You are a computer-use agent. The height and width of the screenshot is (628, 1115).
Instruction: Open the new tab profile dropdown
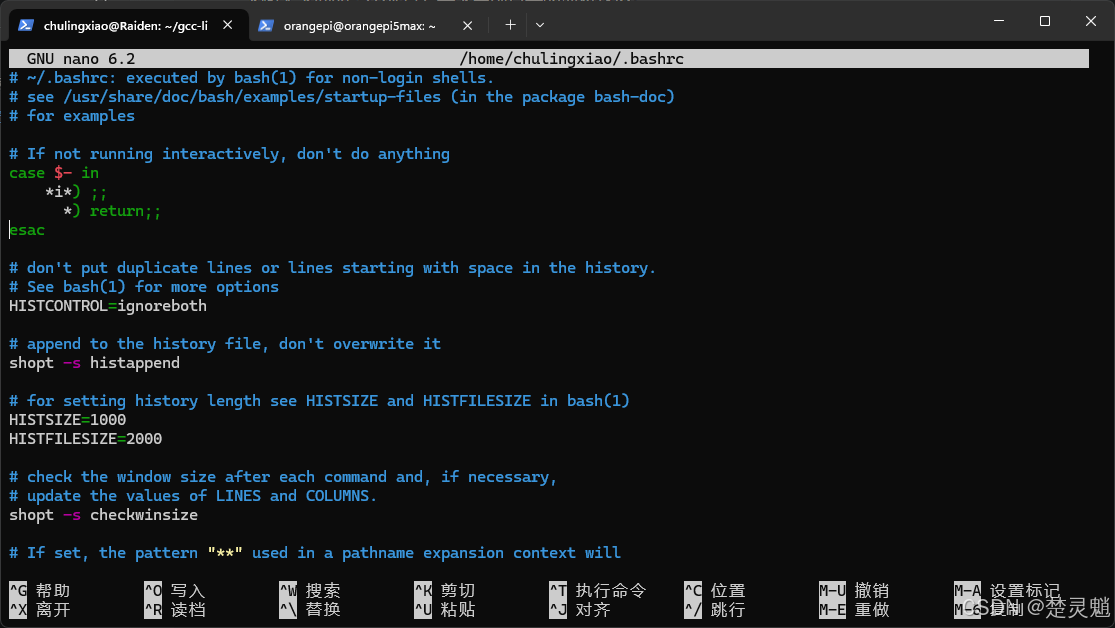coord(540,25)
